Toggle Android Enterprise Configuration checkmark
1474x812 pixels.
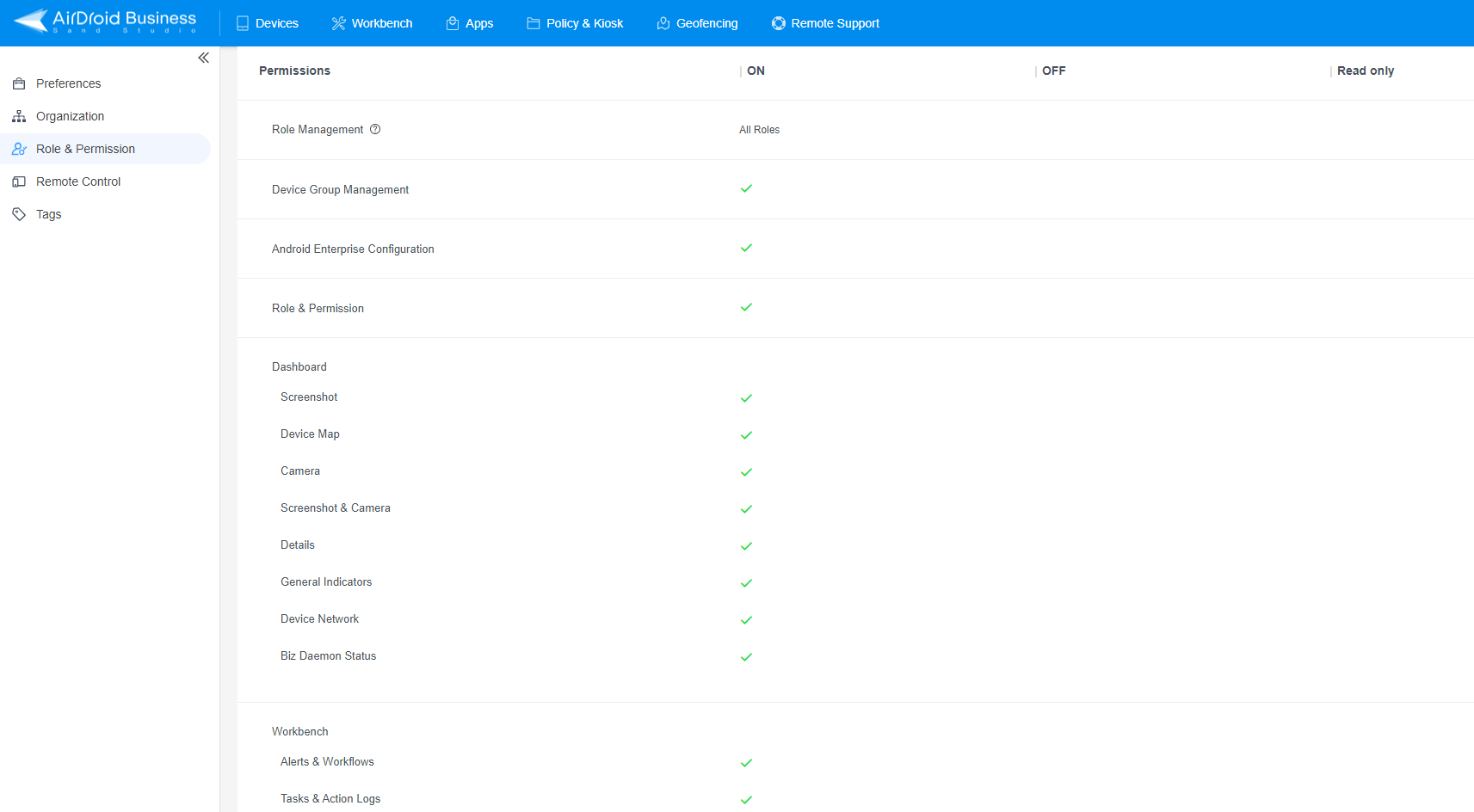tap(746, 248)
